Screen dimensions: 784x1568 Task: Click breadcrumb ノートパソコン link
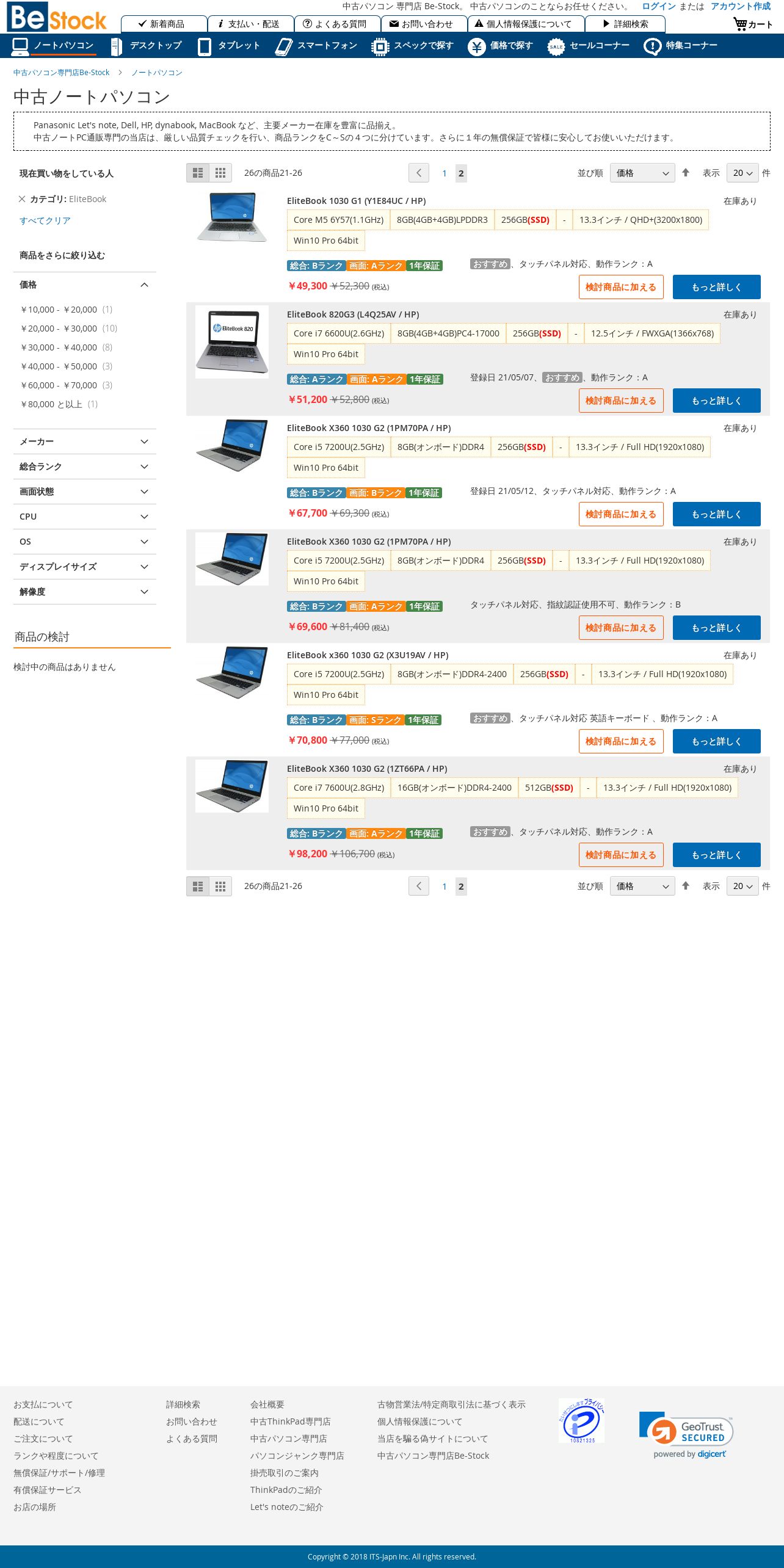click(x=157, y=73)
